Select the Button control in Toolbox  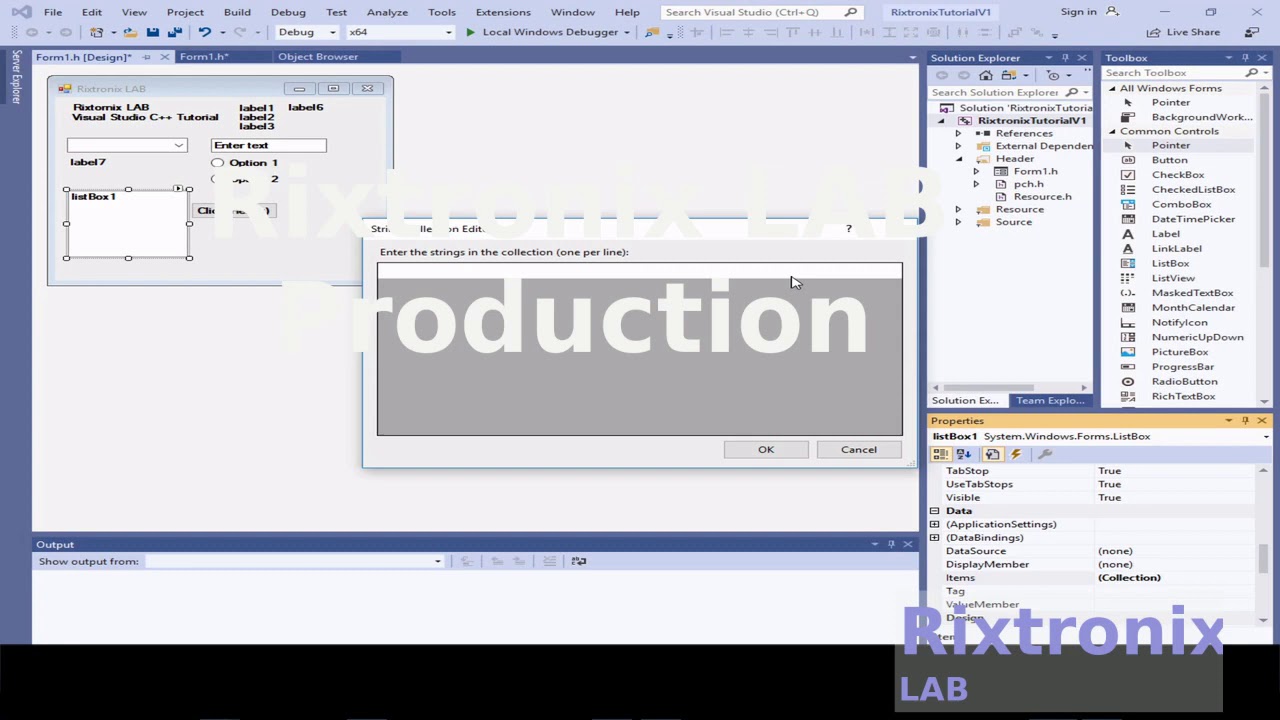(x=1169, y=160)
